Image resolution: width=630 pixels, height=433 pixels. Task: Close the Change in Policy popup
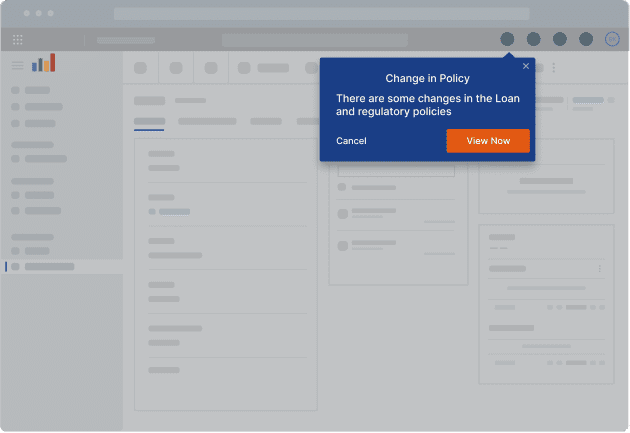pos(526,66)
